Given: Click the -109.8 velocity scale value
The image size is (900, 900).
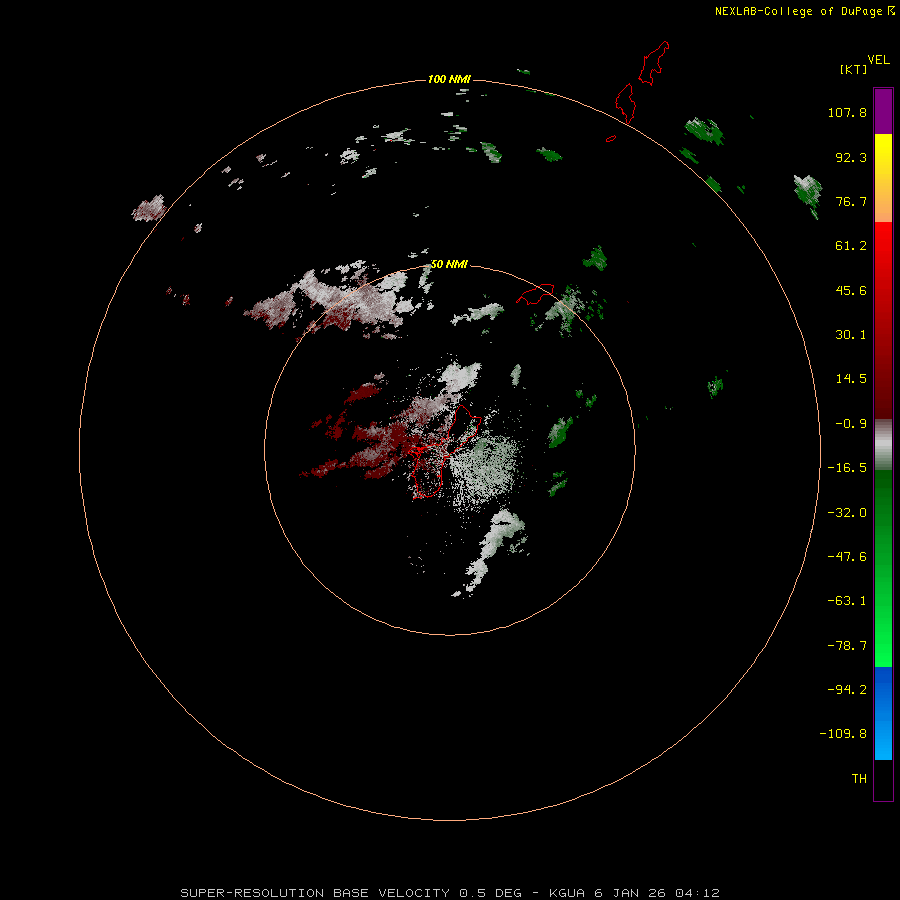Looking at the screenshot, I should [x=843, y=734].
